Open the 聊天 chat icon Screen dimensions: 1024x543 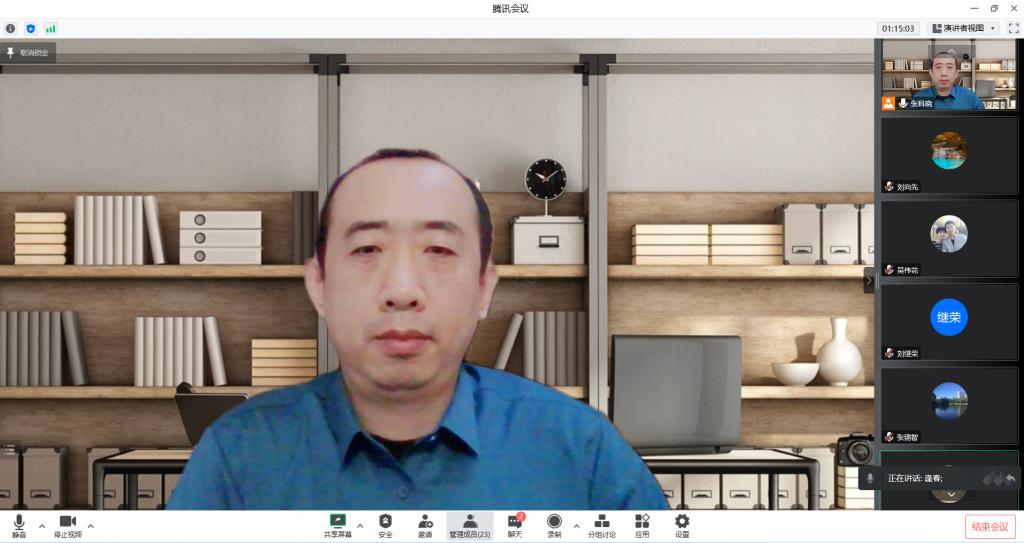515,524
